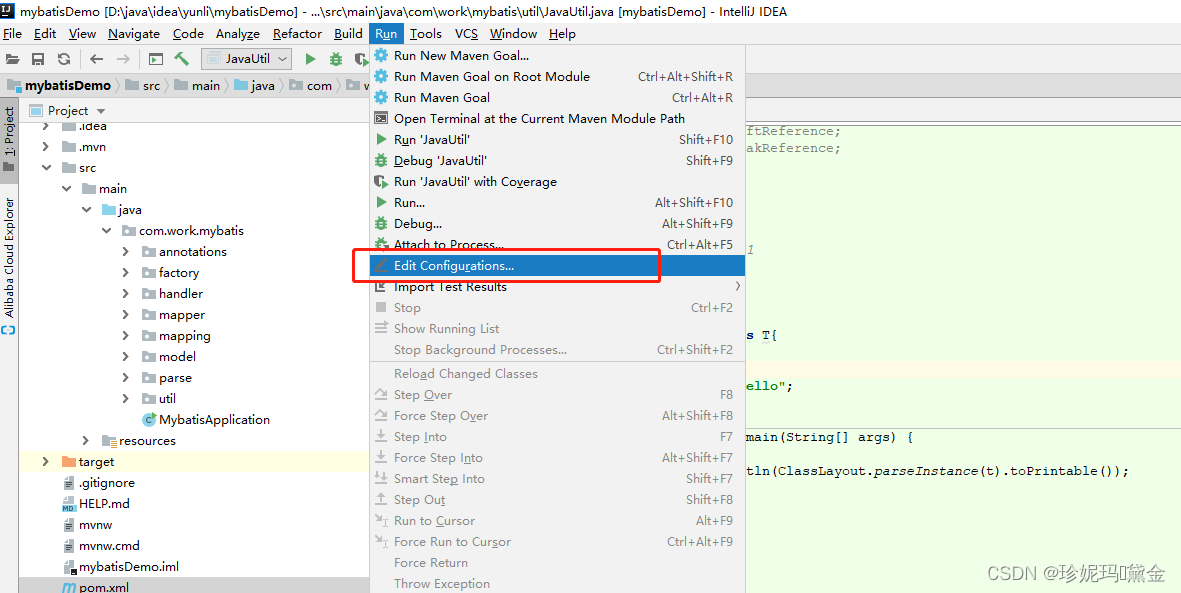
Task: Click the Open folder icon in the toolbar
Action: [x=12, y=59]
